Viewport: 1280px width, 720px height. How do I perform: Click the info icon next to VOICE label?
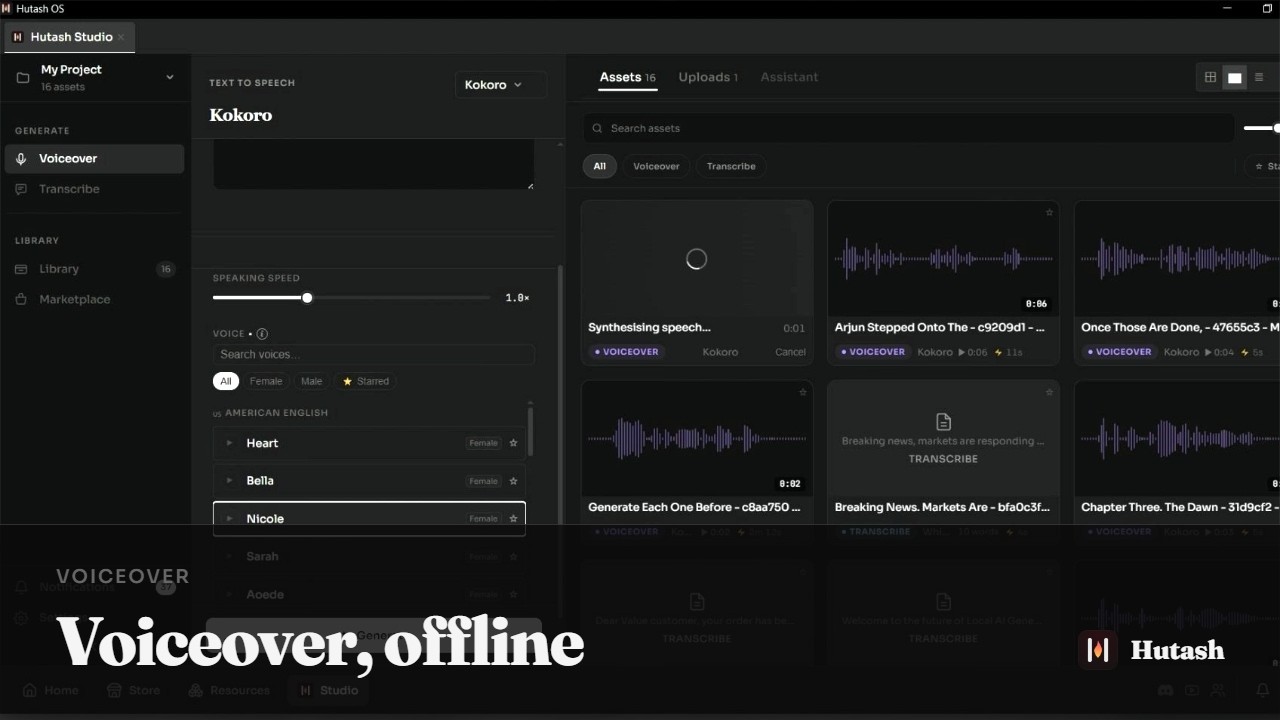click(262, 334)
